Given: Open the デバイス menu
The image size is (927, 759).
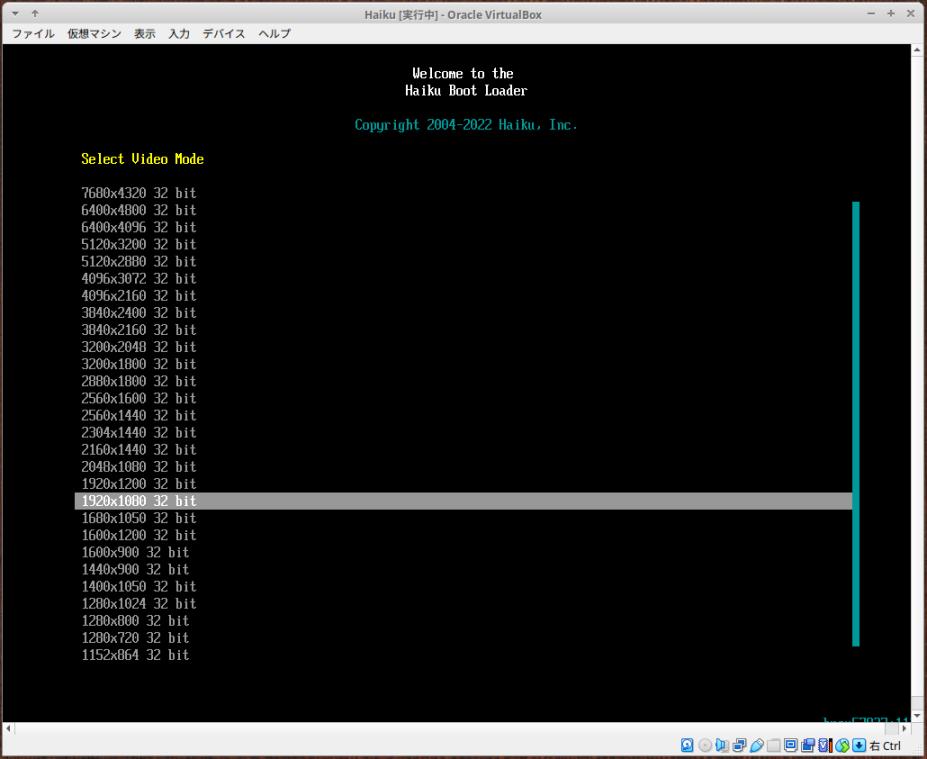Looking at the screenshot, I should (223, 34).
